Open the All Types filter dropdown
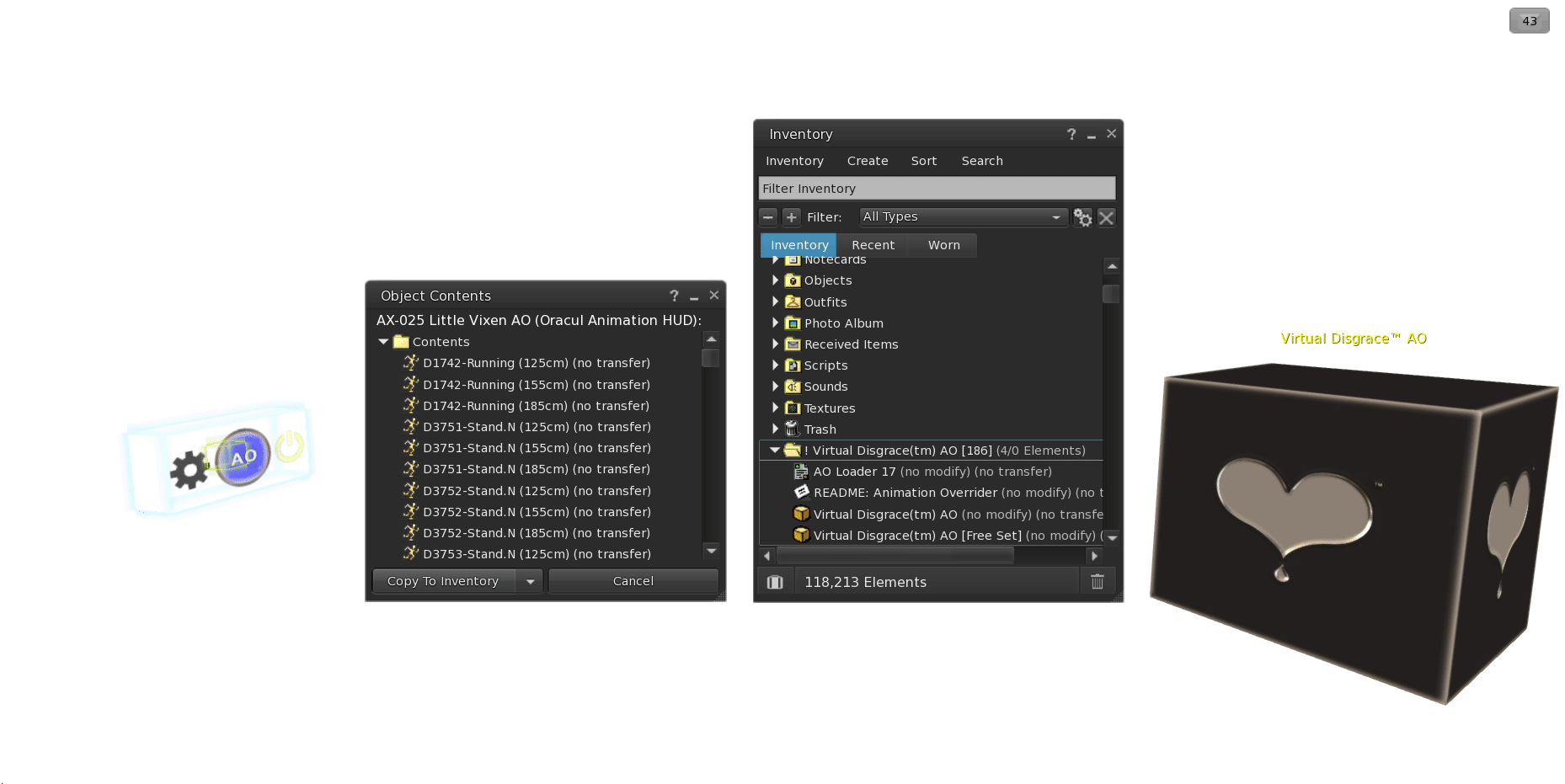The image size is (1565, 784). (x=964, y=217)
